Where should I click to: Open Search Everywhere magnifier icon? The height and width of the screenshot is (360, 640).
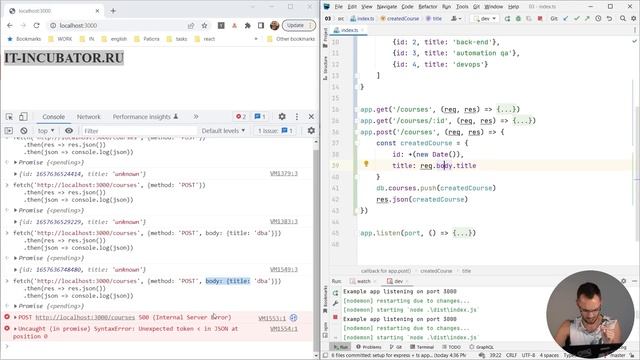click(623, 18)
